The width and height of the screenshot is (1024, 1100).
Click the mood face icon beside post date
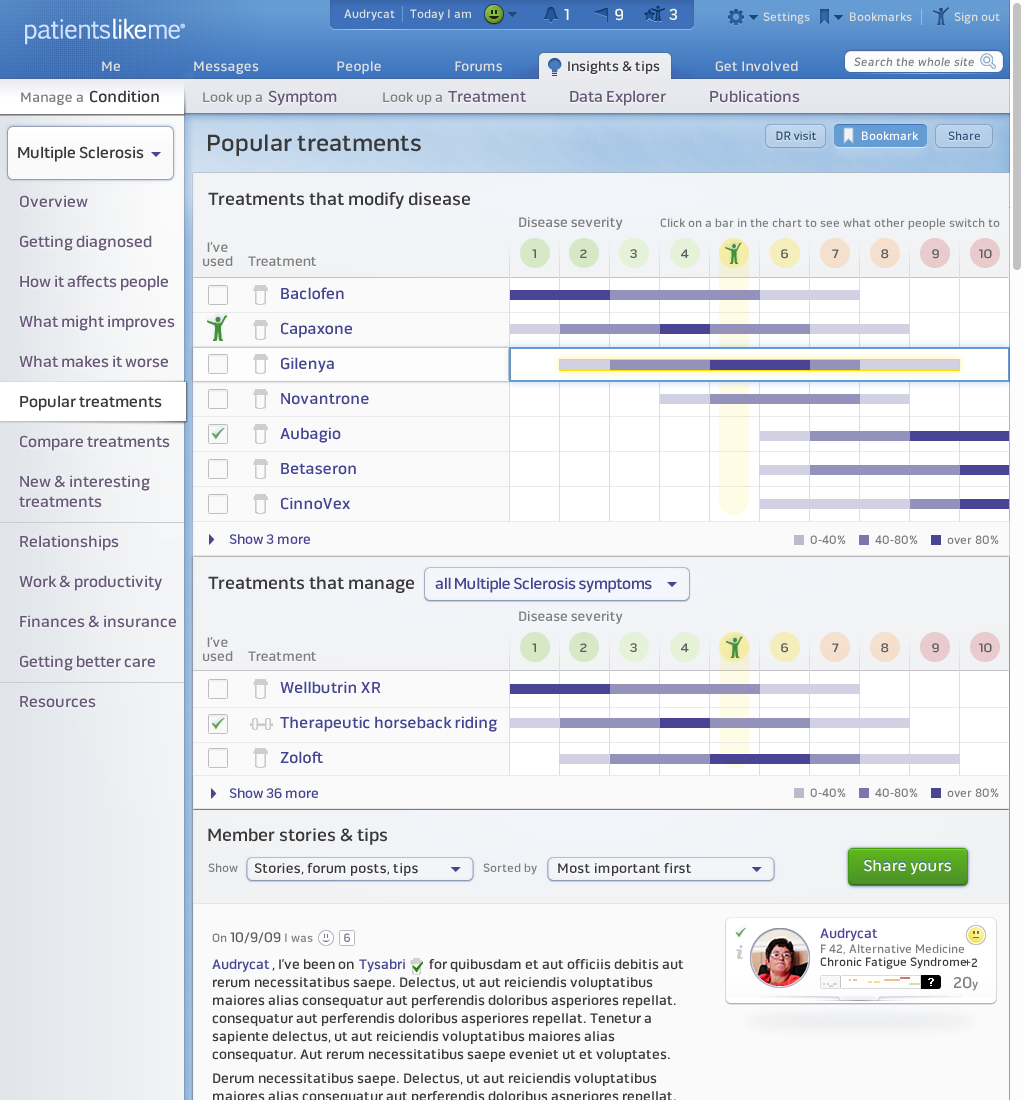click(326, 938)
